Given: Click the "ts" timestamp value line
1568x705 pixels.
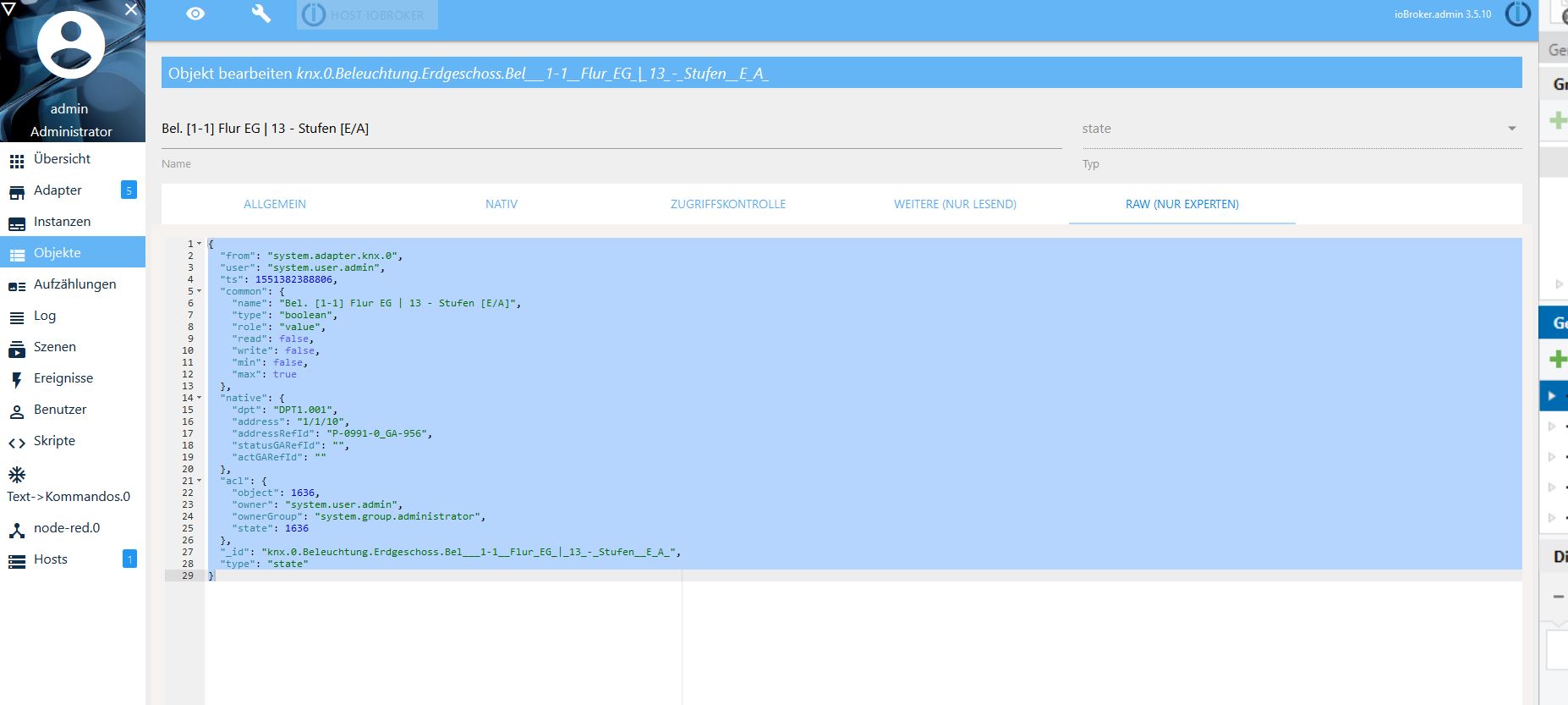Looking at the screenshot, I should (279, 279).
